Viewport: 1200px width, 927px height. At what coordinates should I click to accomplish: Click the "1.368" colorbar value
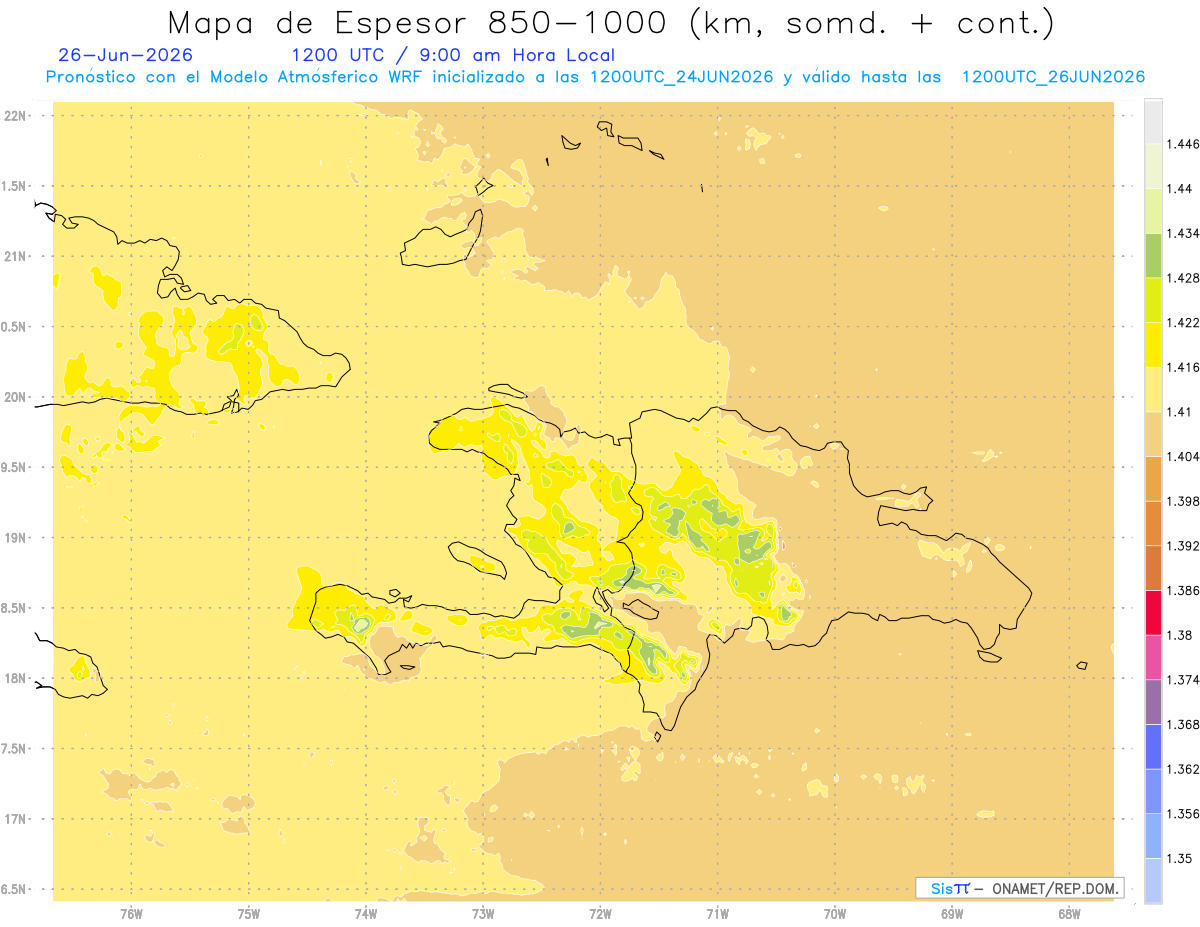click(1183, 725)
